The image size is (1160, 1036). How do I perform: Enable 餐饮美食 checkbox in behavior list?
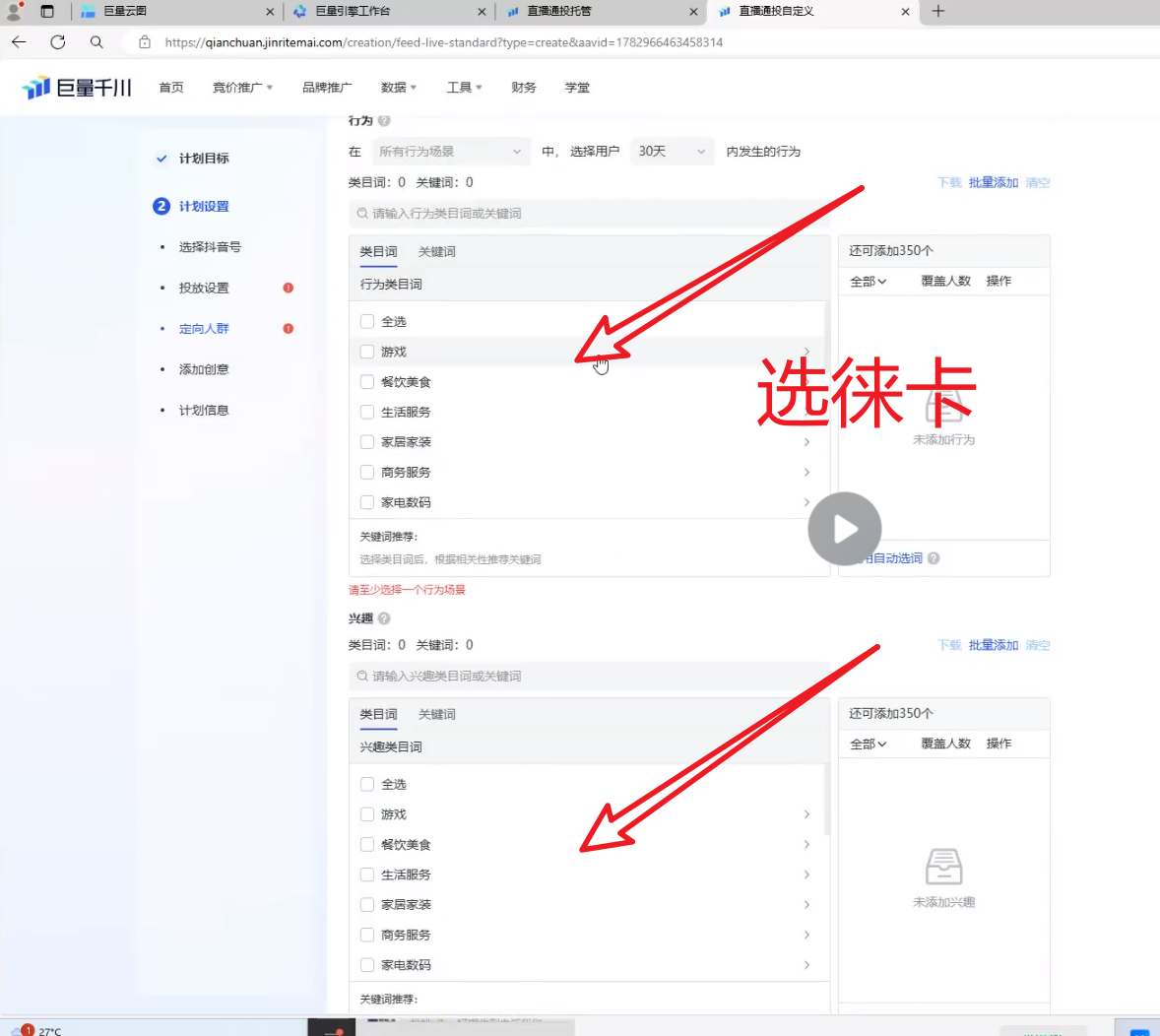point(367,382)
